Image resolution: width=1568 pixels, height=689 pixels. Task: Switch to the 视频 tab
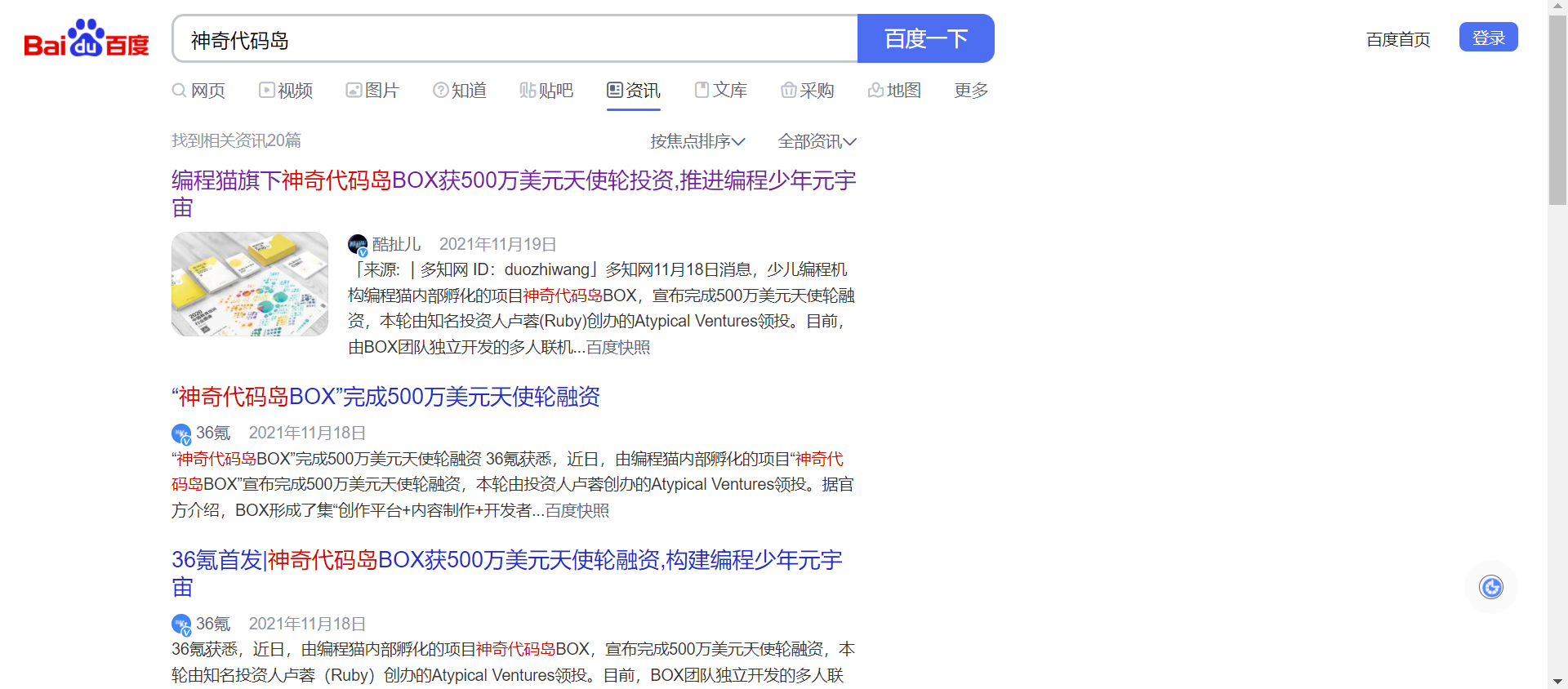[x=286, y=91]
